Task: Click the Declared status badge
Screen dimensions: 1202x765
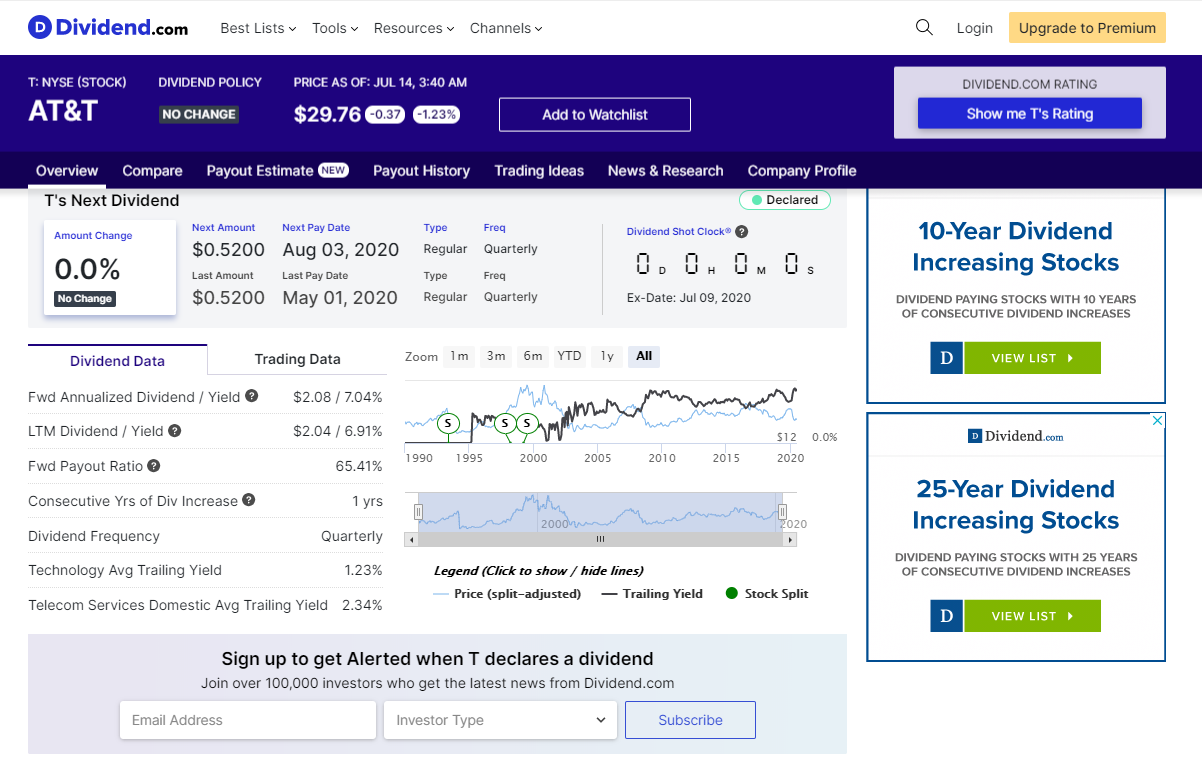Action: click(785, 200)
